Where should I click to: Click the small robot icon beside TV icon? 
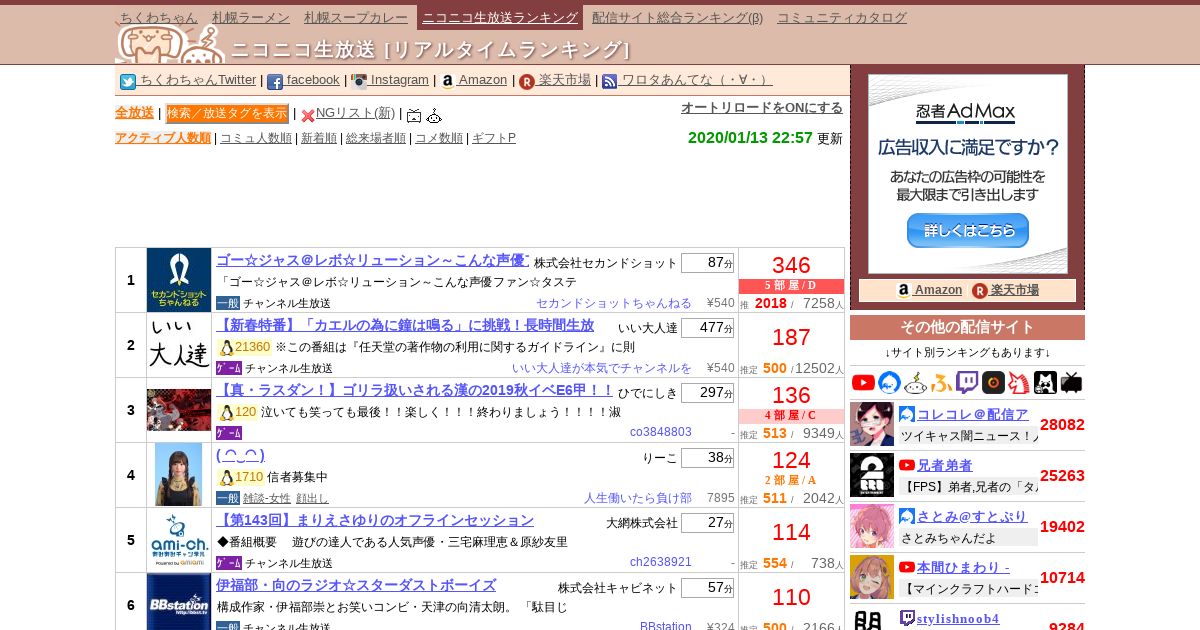[x=434, y=115]
